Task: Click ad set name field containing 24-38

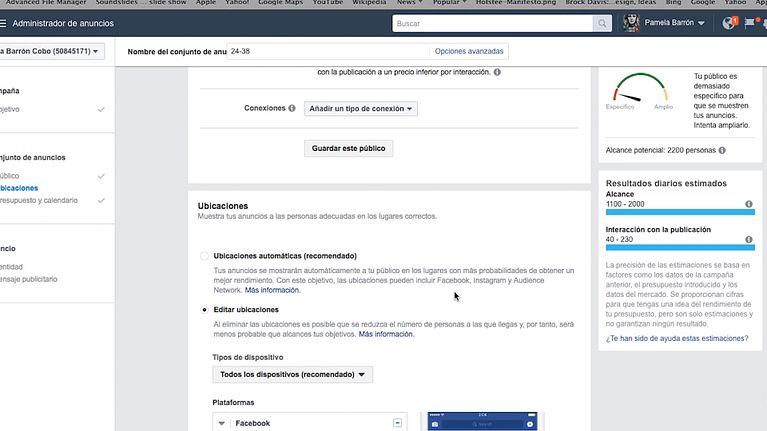Action: tap(328, 51)
